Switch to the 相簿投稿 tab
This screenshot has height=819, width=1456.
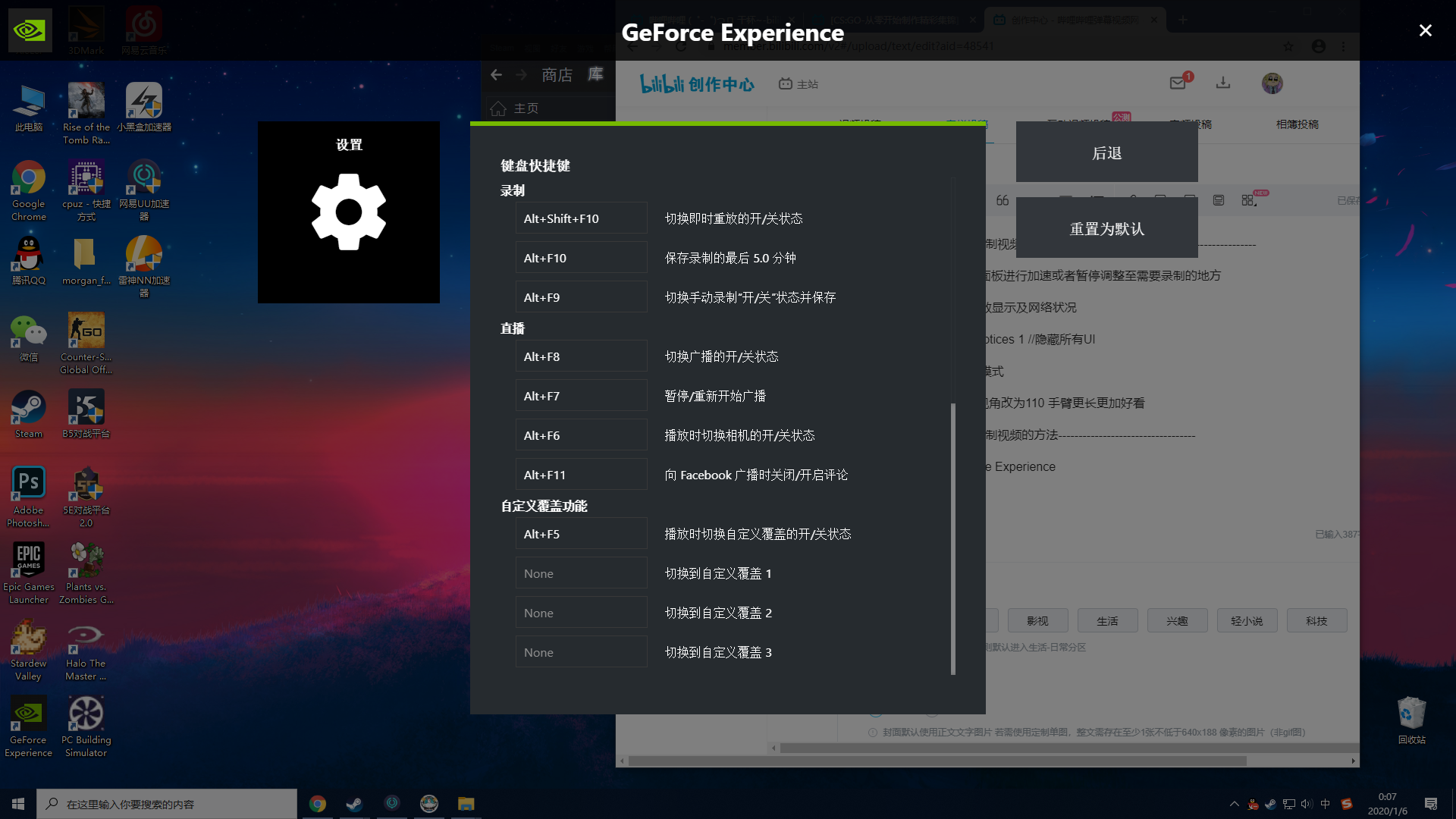(1297, 124)
